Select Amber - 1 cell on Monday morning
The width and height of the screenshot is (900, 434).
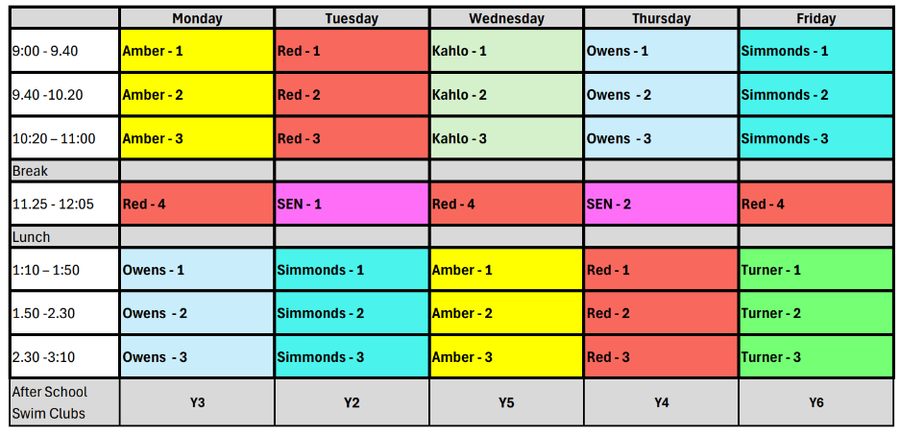[197, 51]
